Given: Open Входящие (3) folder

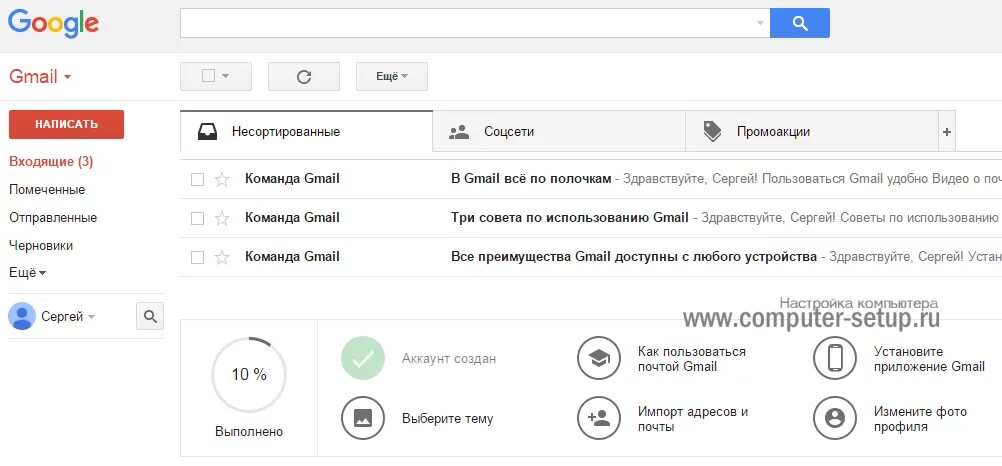Looking at the screenshot, I should pos(51,162).
